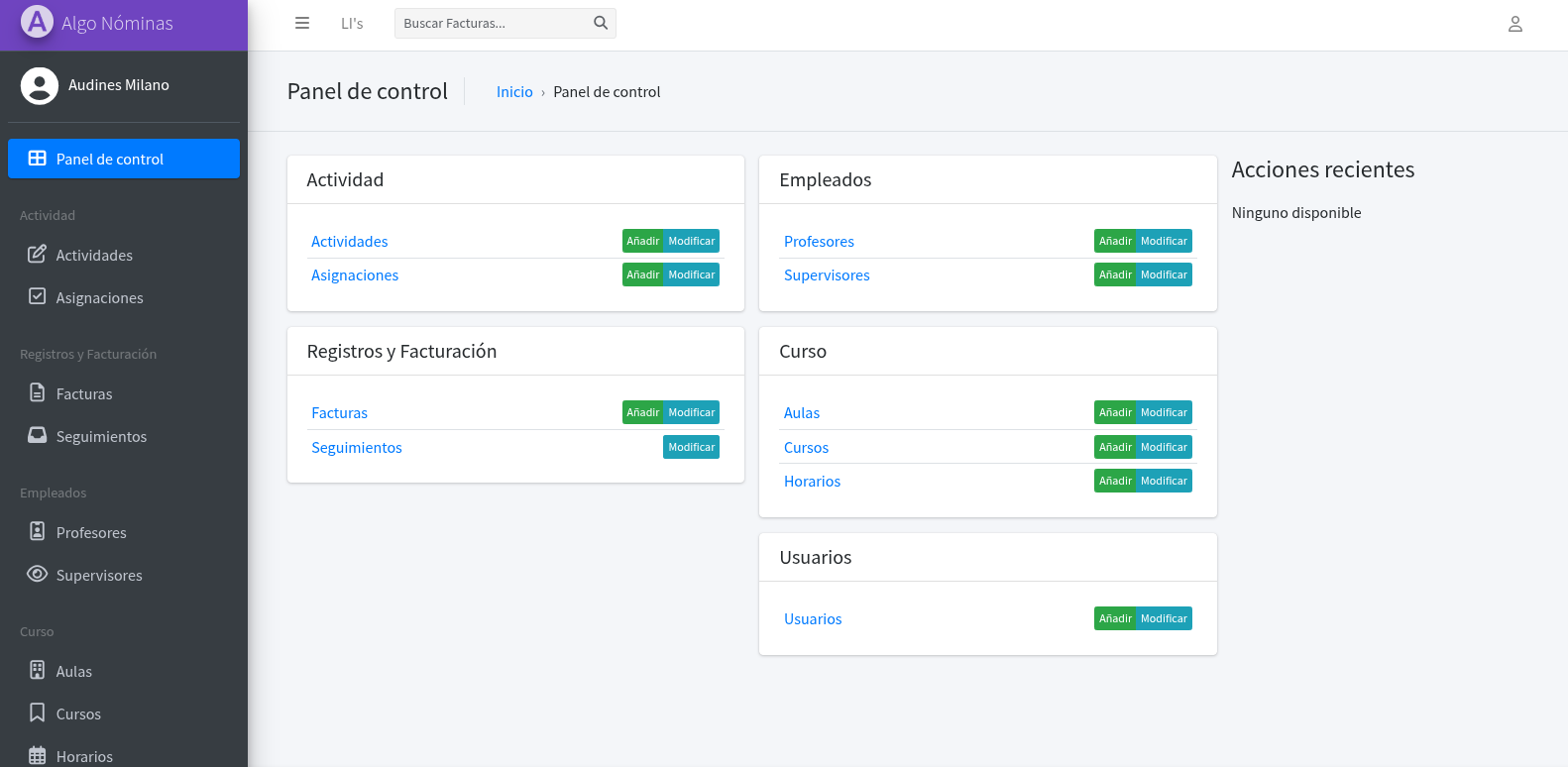Click Añadir button for Actividades

642,241
